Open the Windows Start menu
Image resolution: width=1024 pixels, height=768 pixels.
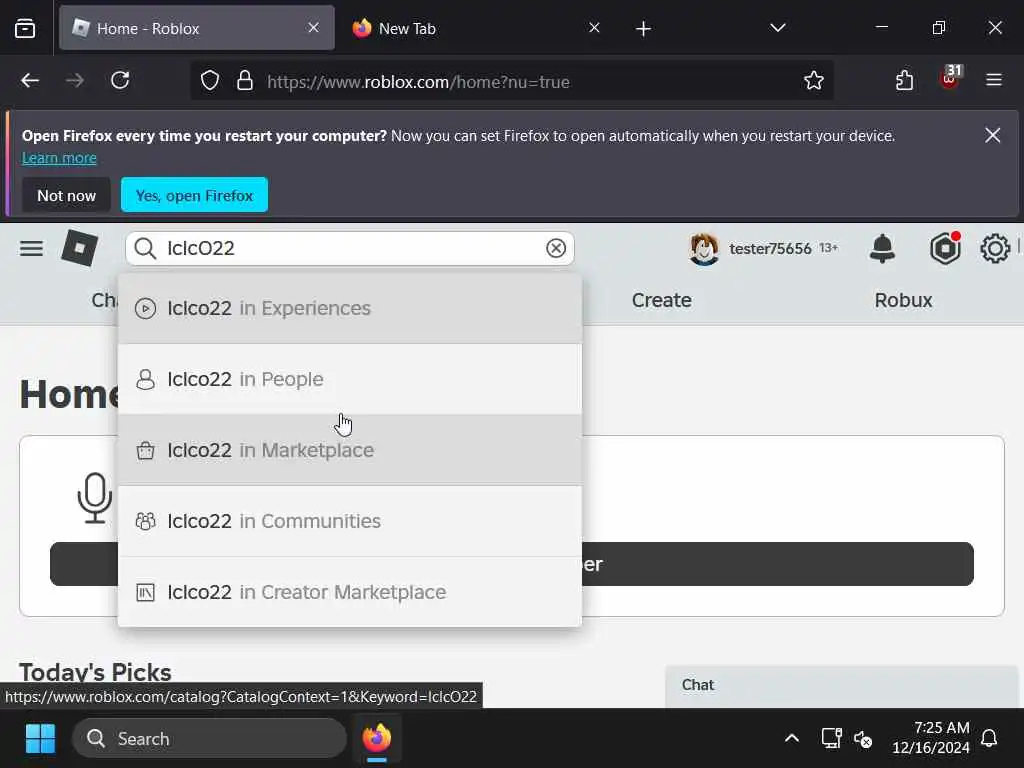[x=40, y=739]
